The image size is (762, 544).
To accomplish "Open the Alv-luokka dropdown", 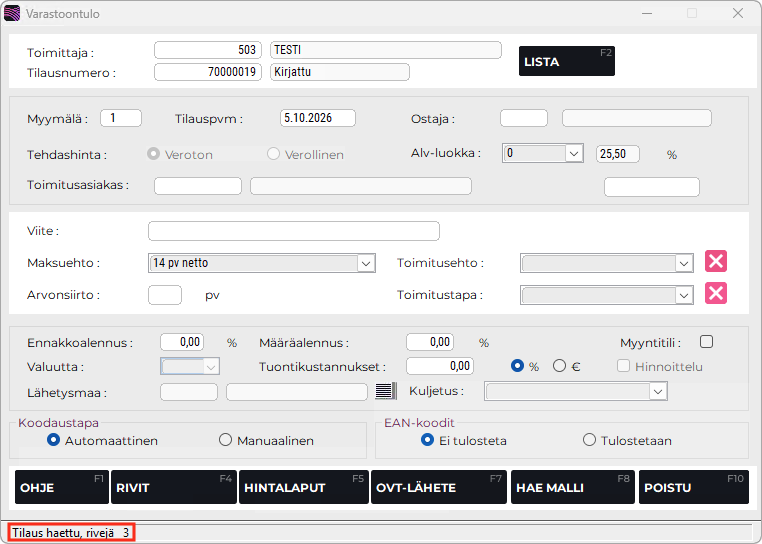I will 574,154.
